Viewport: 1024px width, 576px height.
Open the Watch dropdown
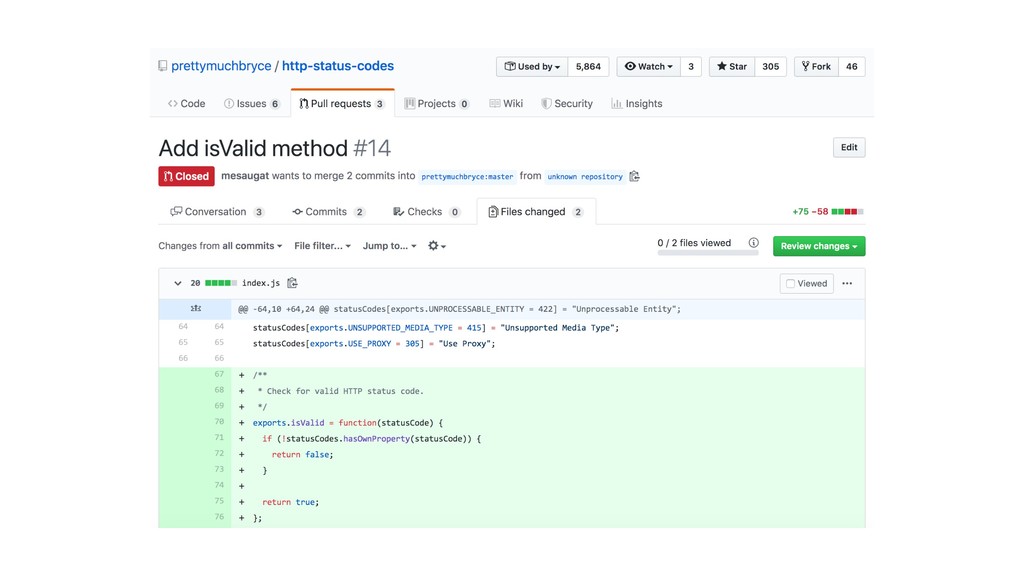click(x=649, y=66)
